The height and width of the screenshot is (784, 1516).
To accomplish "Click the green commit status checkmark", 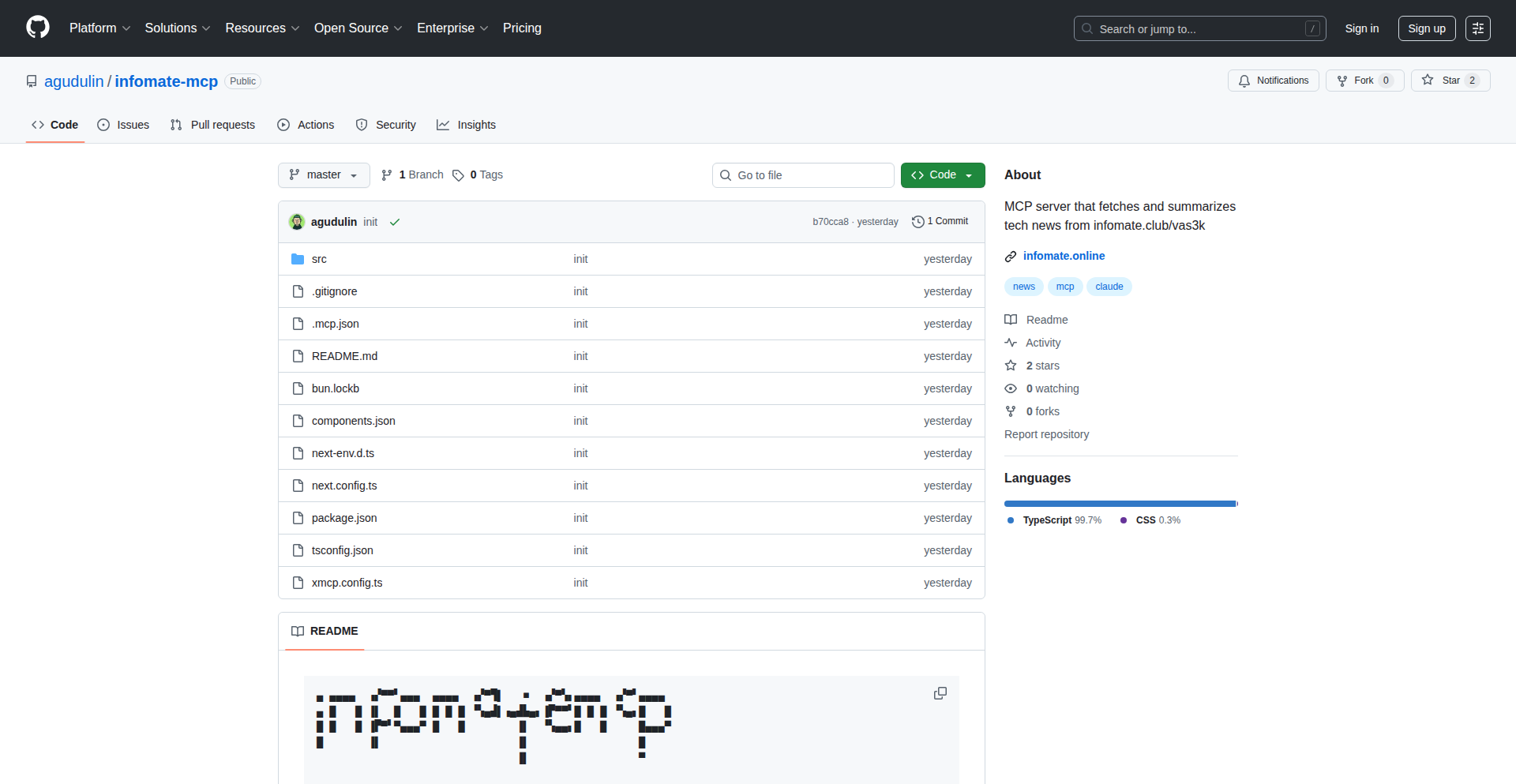I will [395, 223].
